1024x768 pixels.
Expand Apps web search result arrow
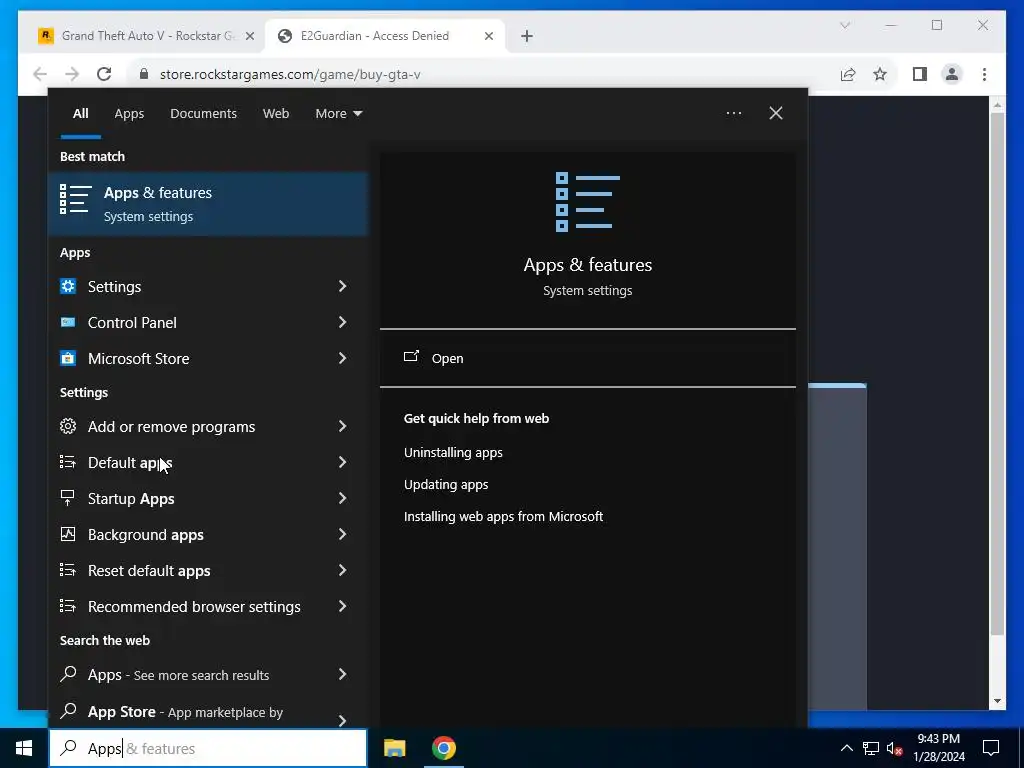point(342,674)
